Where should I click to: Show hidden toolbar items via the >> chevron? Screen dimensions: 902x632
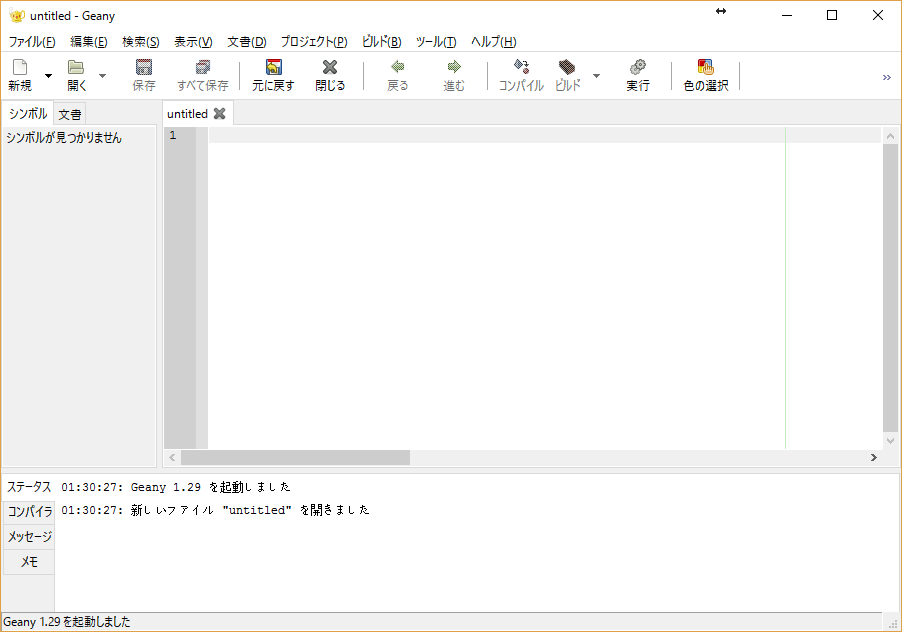tap(885, 75)
